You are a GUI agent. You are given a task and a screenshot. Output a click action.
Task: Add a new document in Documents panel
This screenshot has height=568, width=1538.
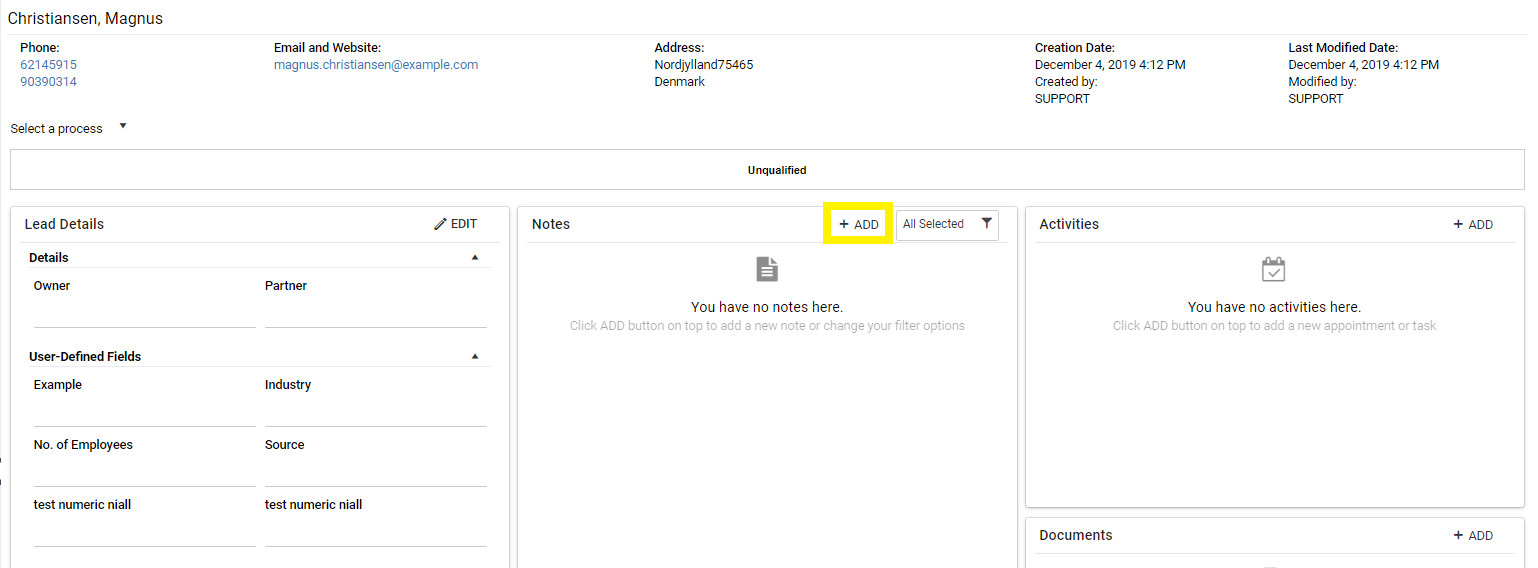click(1472, 535)
